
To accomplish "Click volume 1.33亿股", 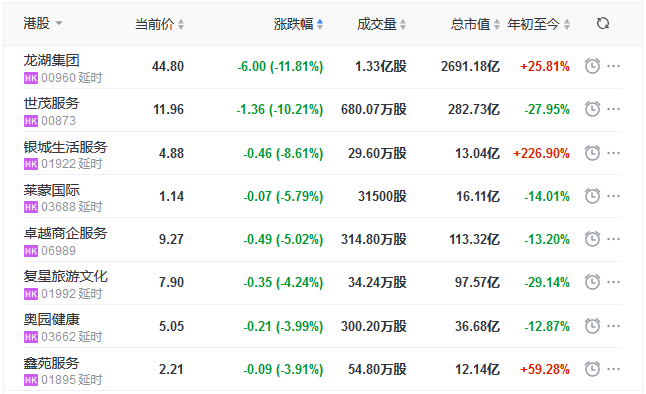I will 381,66.
